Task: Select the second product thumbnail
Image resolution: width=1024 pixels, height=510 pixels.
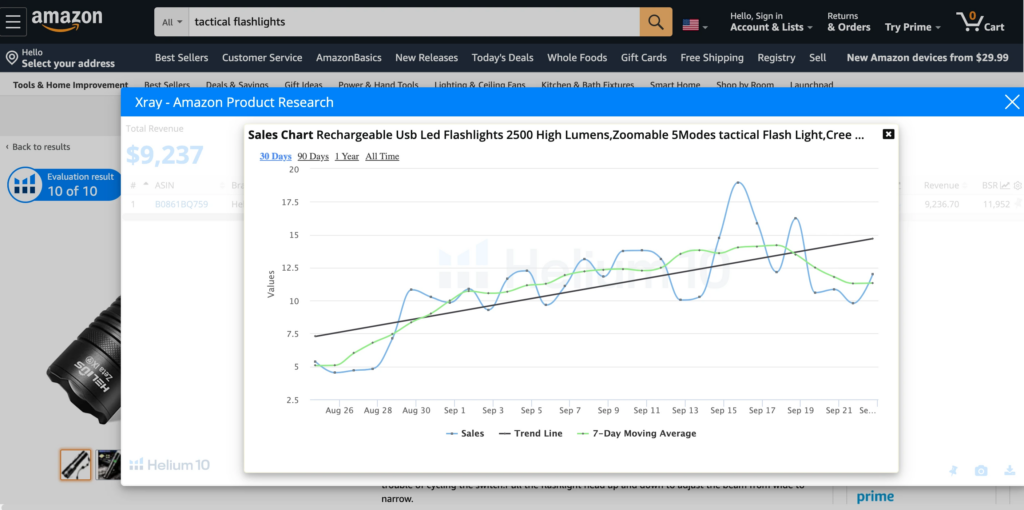Action: click(108, 465)
